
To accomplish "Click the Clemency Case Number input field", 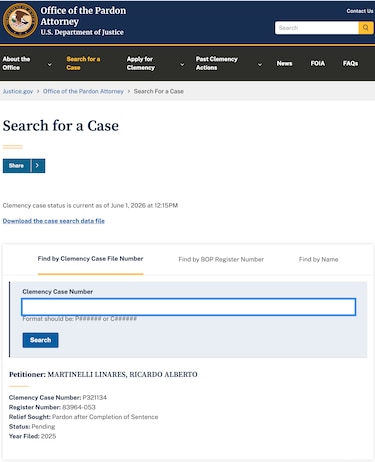I will coord(189,307).
